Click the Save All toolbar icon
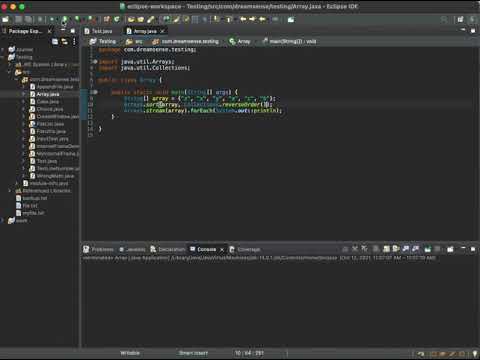 click(x=28, y=19)
